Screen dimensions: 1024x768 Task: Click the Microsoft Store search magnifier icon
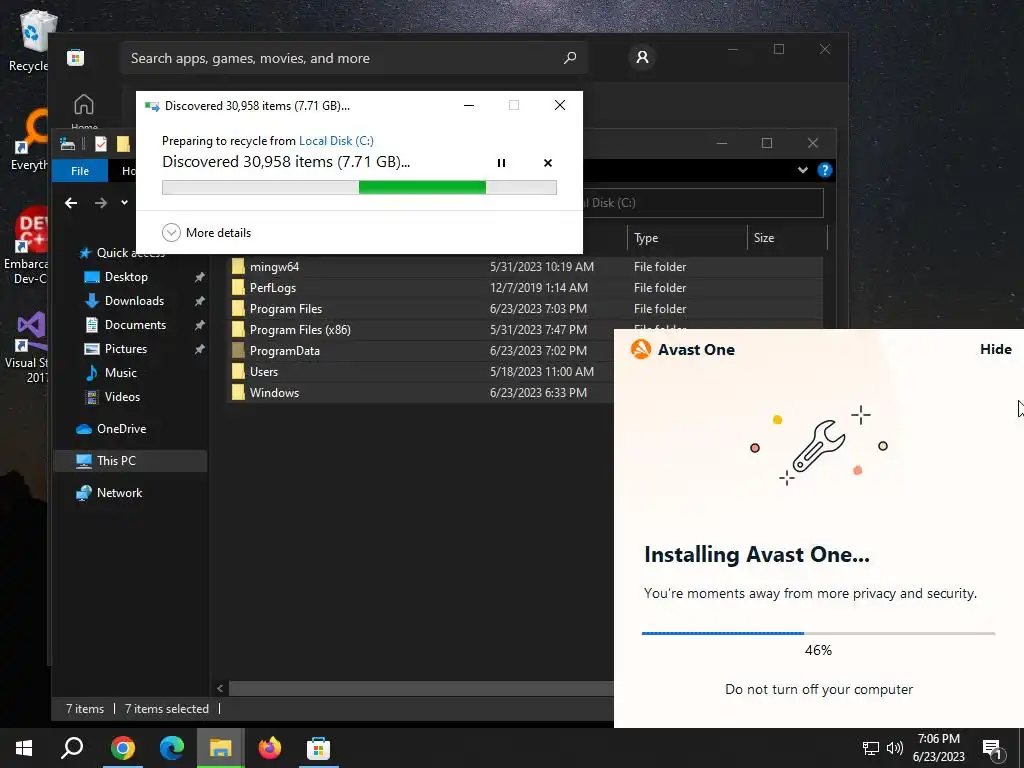569,58
